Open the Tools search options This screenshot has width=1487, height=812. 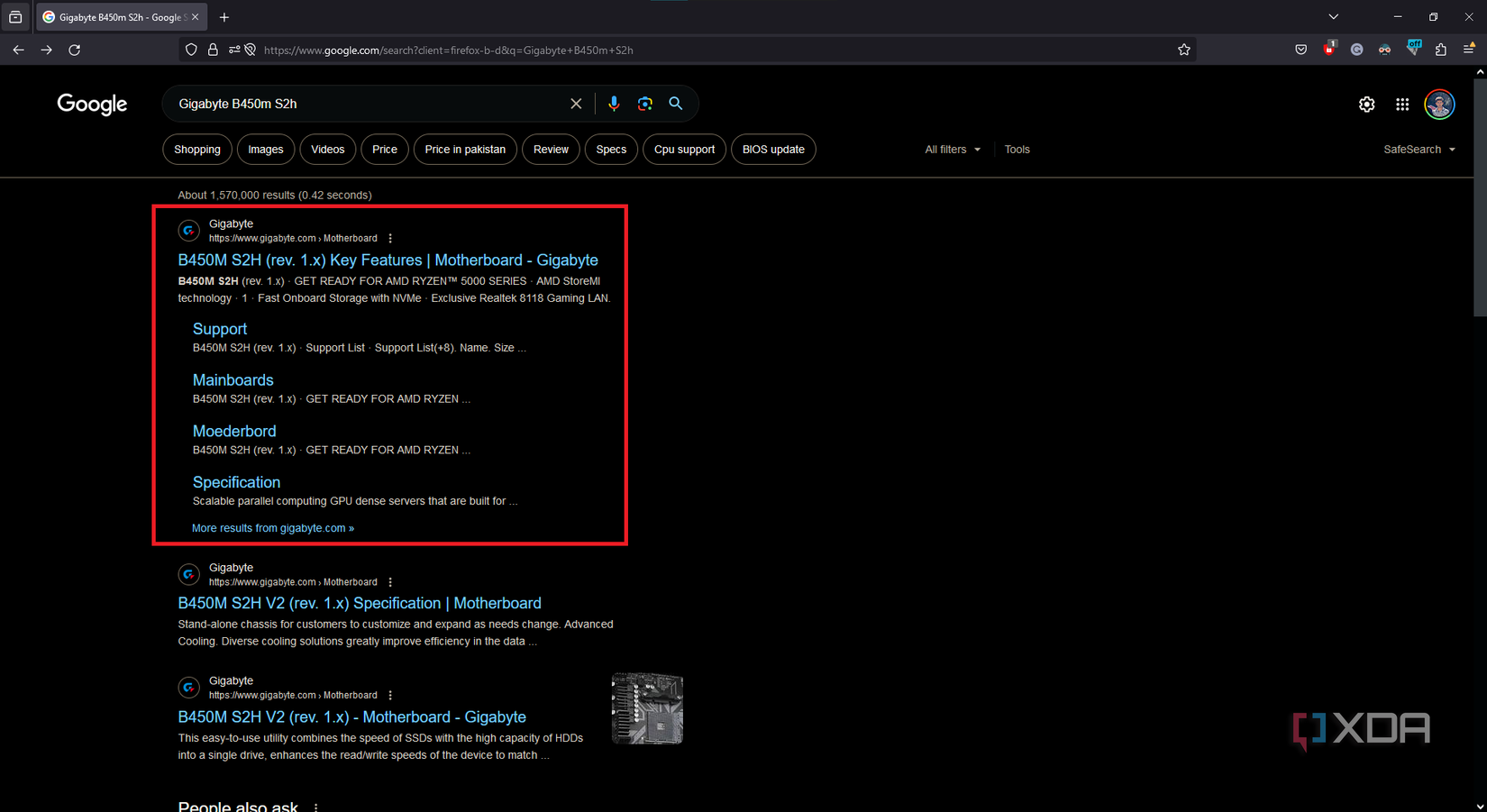[x=1017, y=150]
